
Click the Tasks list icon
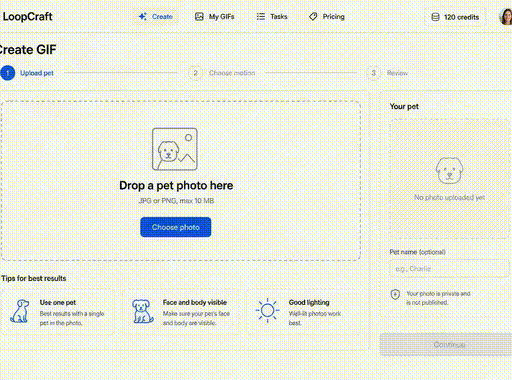tap(261, 16)
